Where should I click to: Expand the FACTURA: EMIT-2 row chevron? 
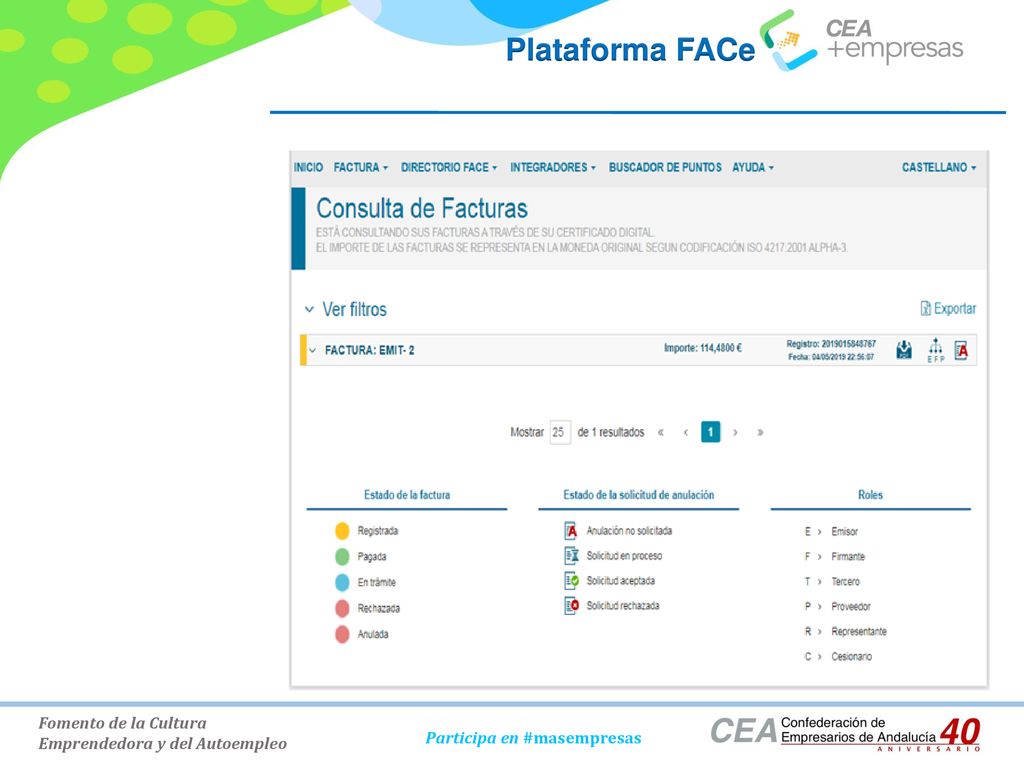click(312, 351)
